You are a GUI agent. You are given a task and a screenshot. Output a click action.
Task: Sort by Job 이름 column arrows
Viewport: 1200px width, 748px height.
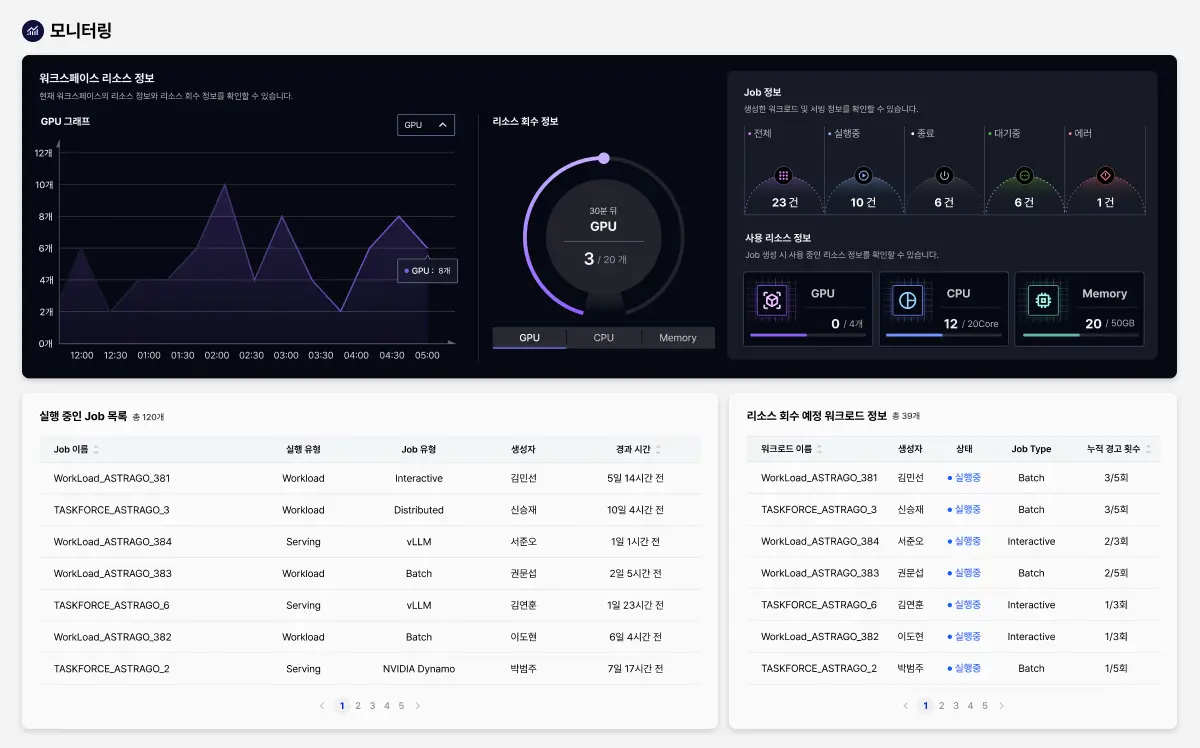(x=96, y=450)
